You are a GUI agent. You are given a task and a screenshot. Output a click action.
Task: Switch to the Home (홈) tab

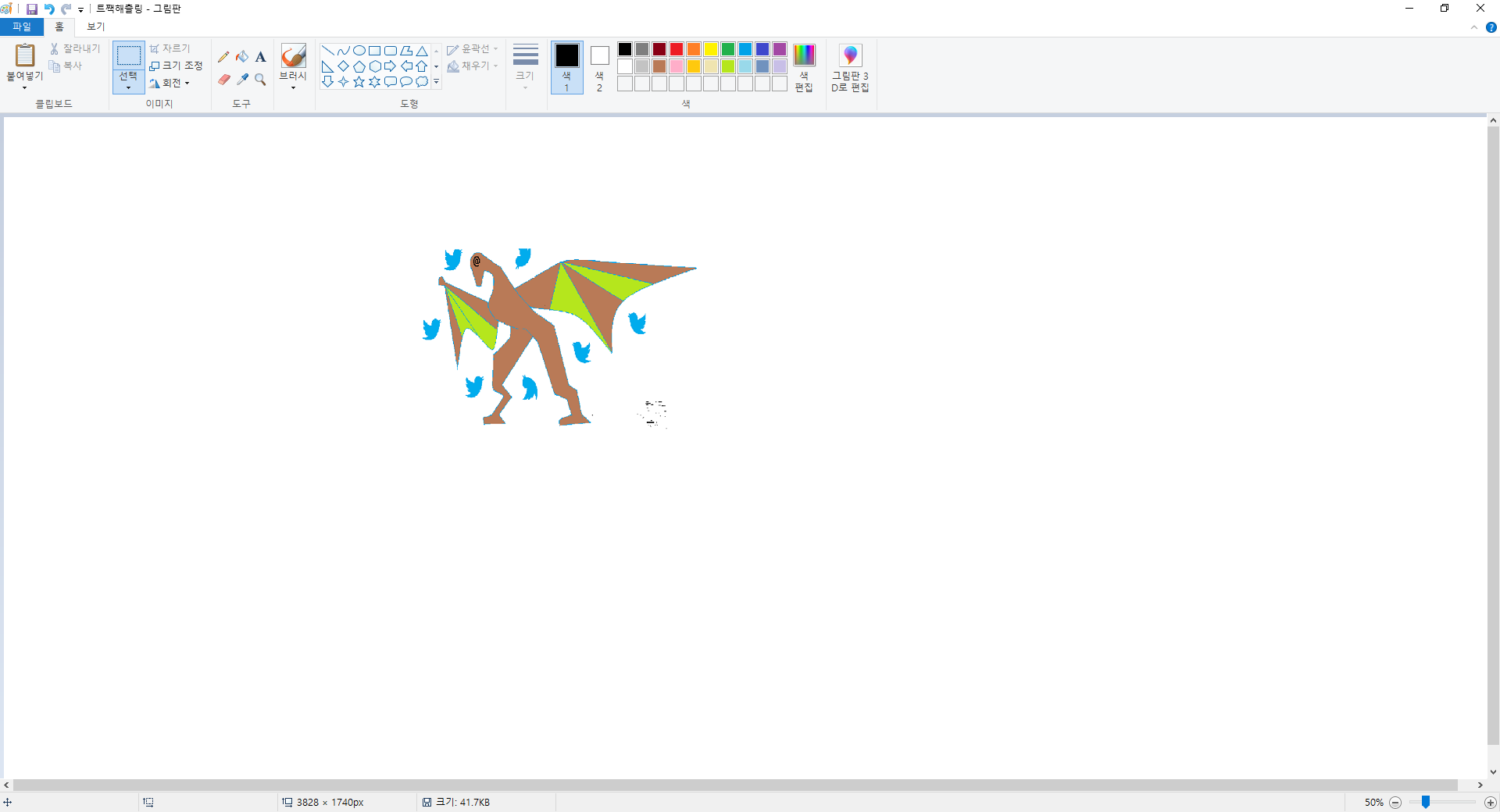coord(59,27)
